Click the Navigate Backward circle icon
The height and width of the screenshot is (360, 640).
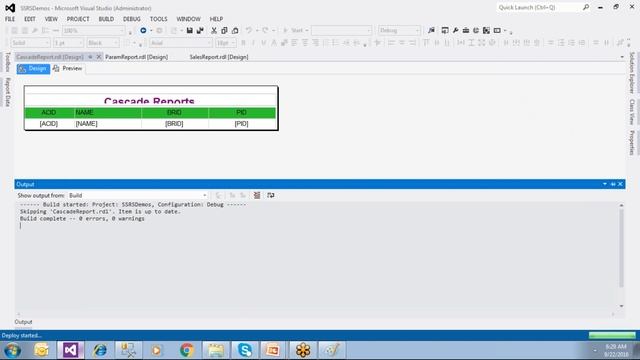click(x=143, y=31)
